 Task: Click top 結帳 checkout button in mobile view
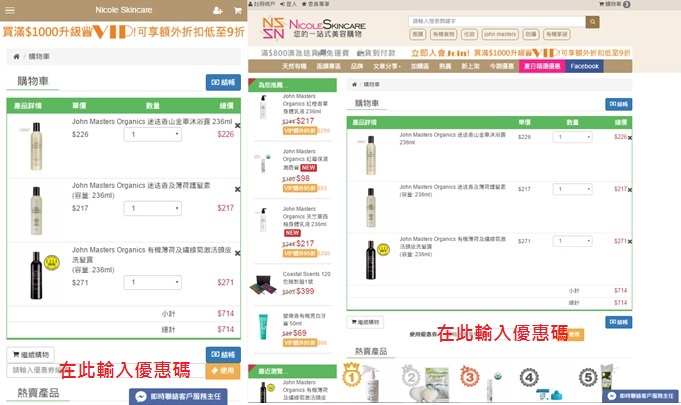[223, 82]
